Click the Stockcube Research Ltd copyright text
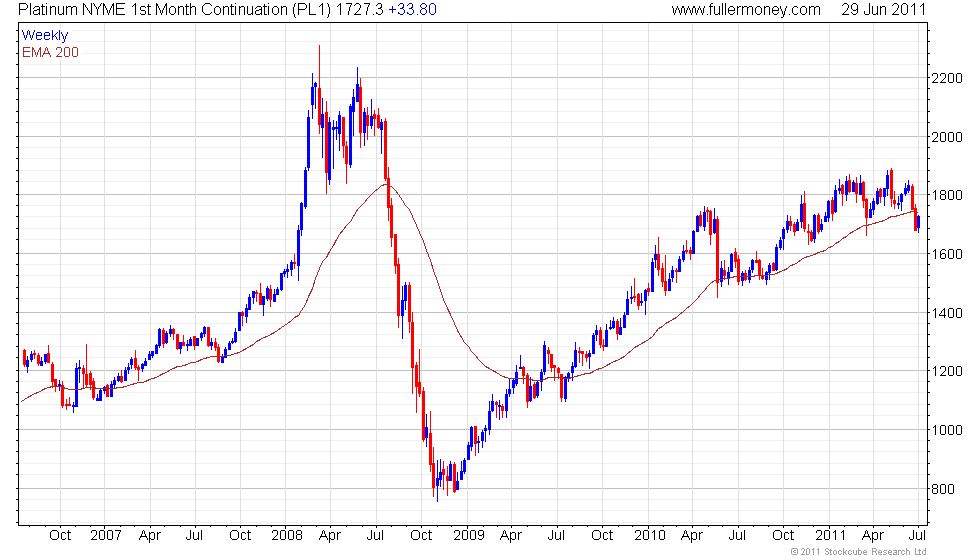This screenshot has width=980, height=560. click(859, 552)
